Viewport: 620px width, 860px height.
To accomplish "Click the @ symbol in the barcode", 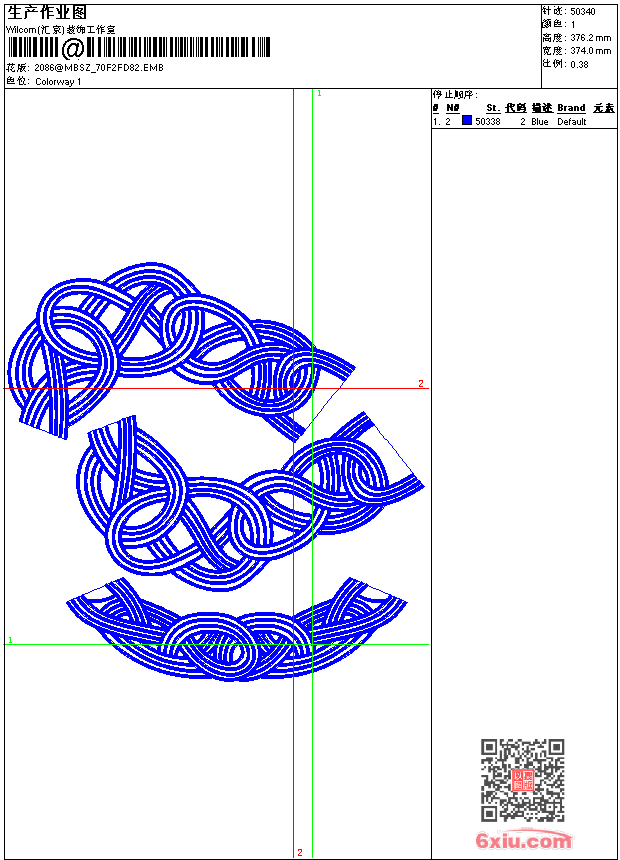I will (x=72, y=48).
